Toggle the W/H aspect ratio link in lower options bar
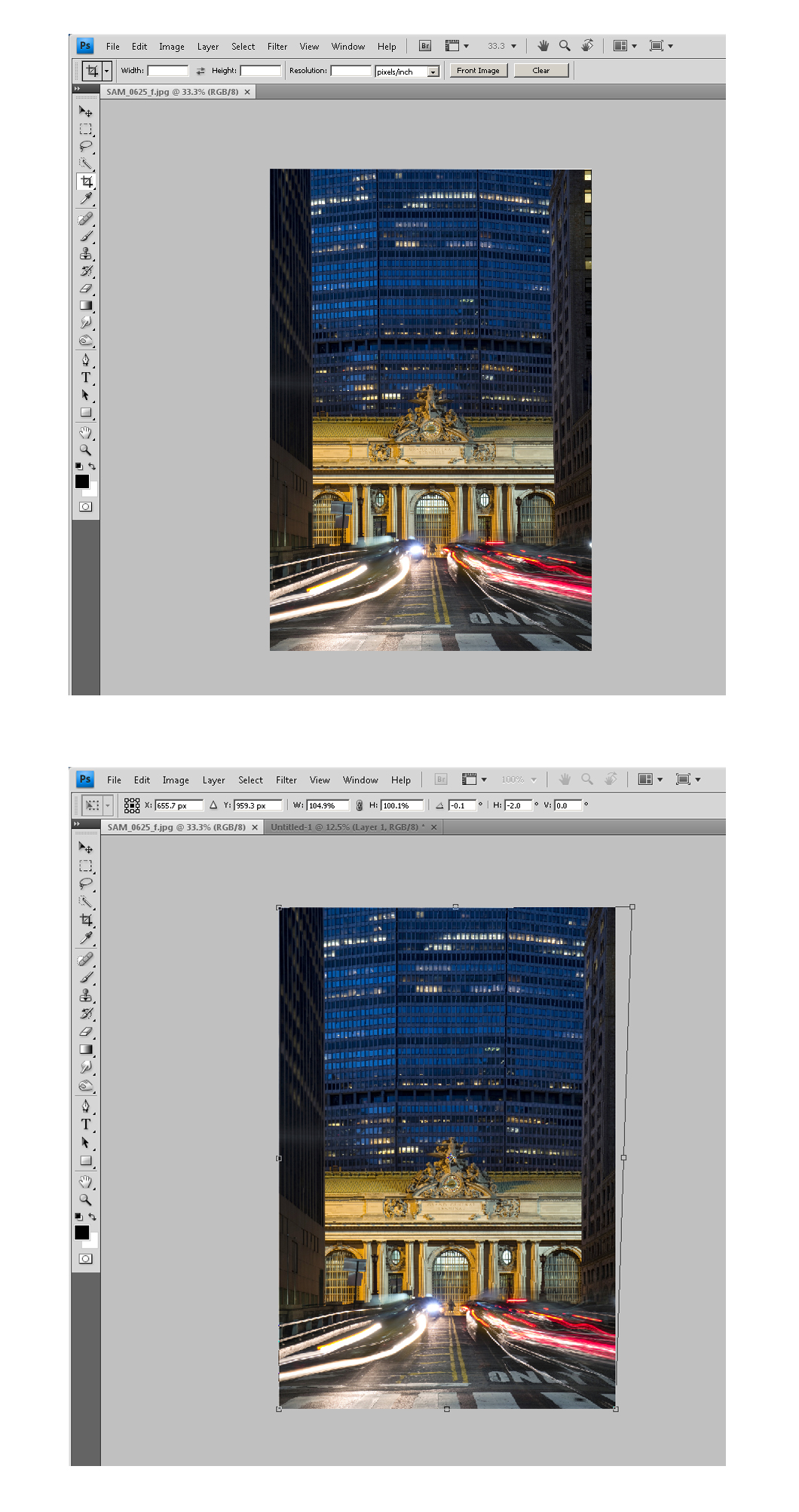799x1512 pixels. (360, 805)
